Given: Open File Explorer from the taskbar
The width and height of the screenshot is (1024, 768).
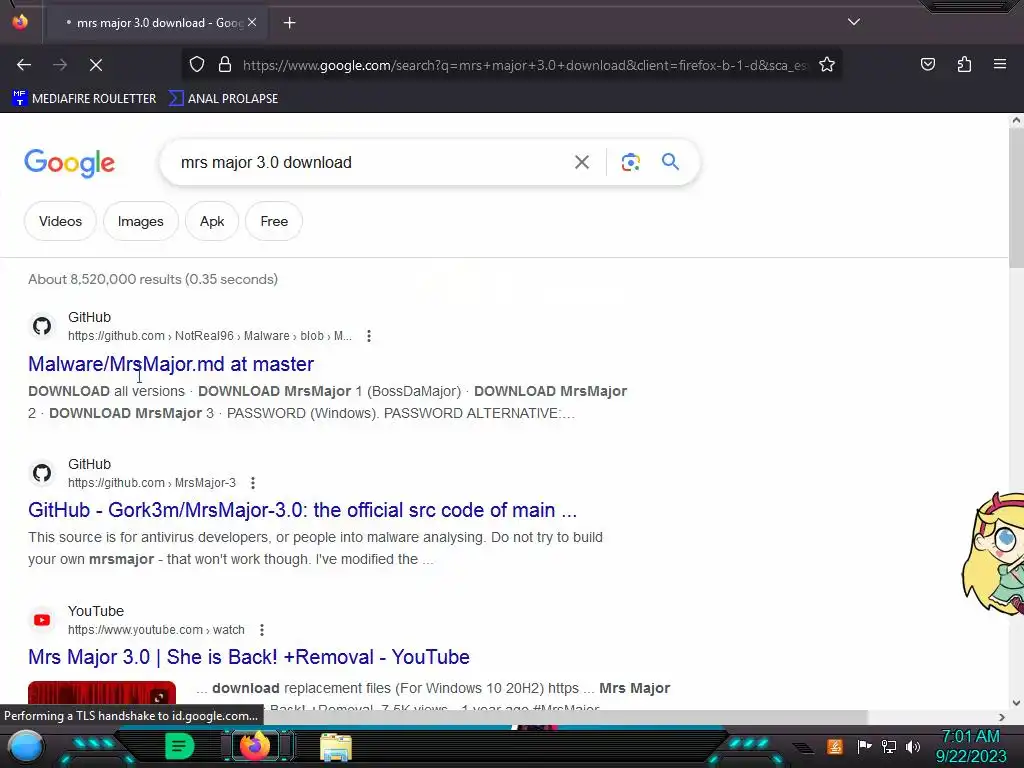Looking at the screenshot, I should 336,747.
